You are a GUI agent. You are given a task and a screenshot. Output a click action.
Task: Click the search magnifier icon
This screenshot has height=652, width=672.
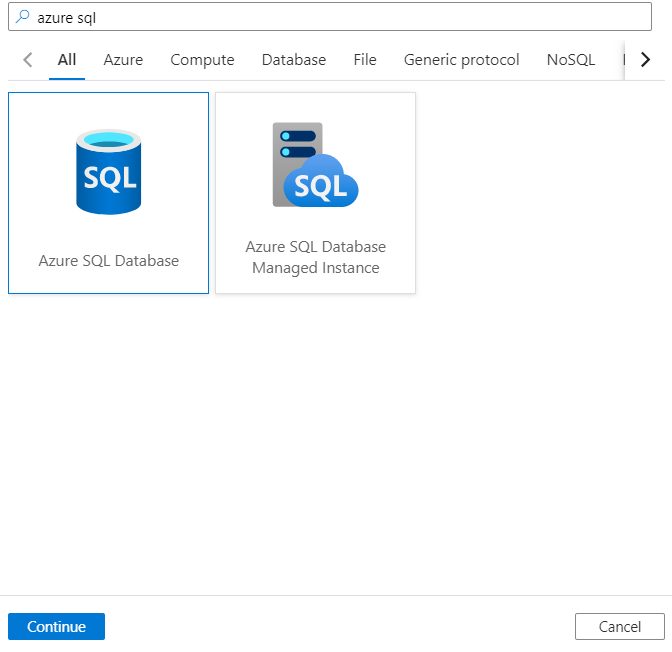coord(22,17)
